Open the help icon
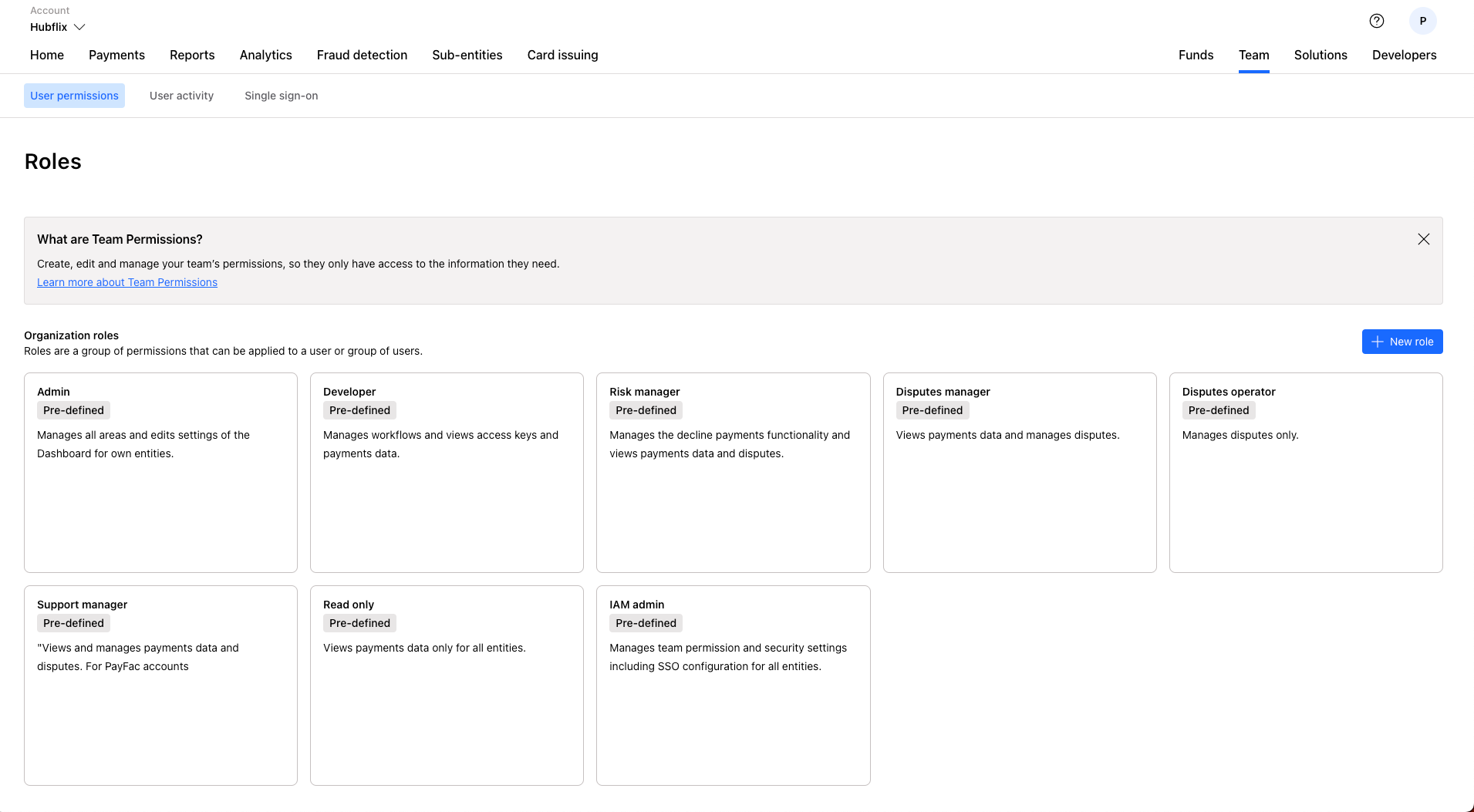 coord(1377,21)
